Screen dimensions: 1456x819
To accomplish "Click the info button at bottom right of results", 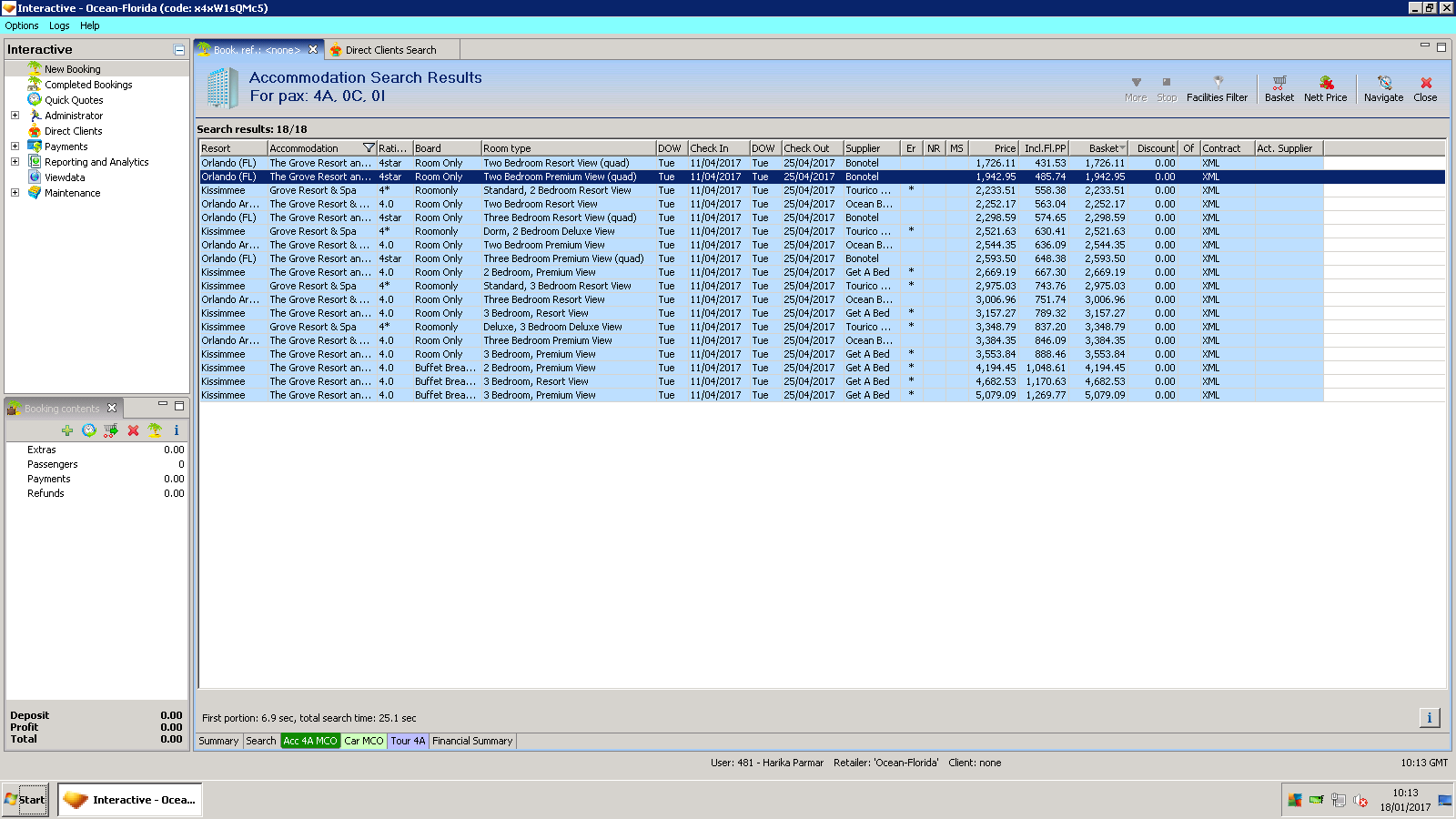I will tap(1430, 718).
